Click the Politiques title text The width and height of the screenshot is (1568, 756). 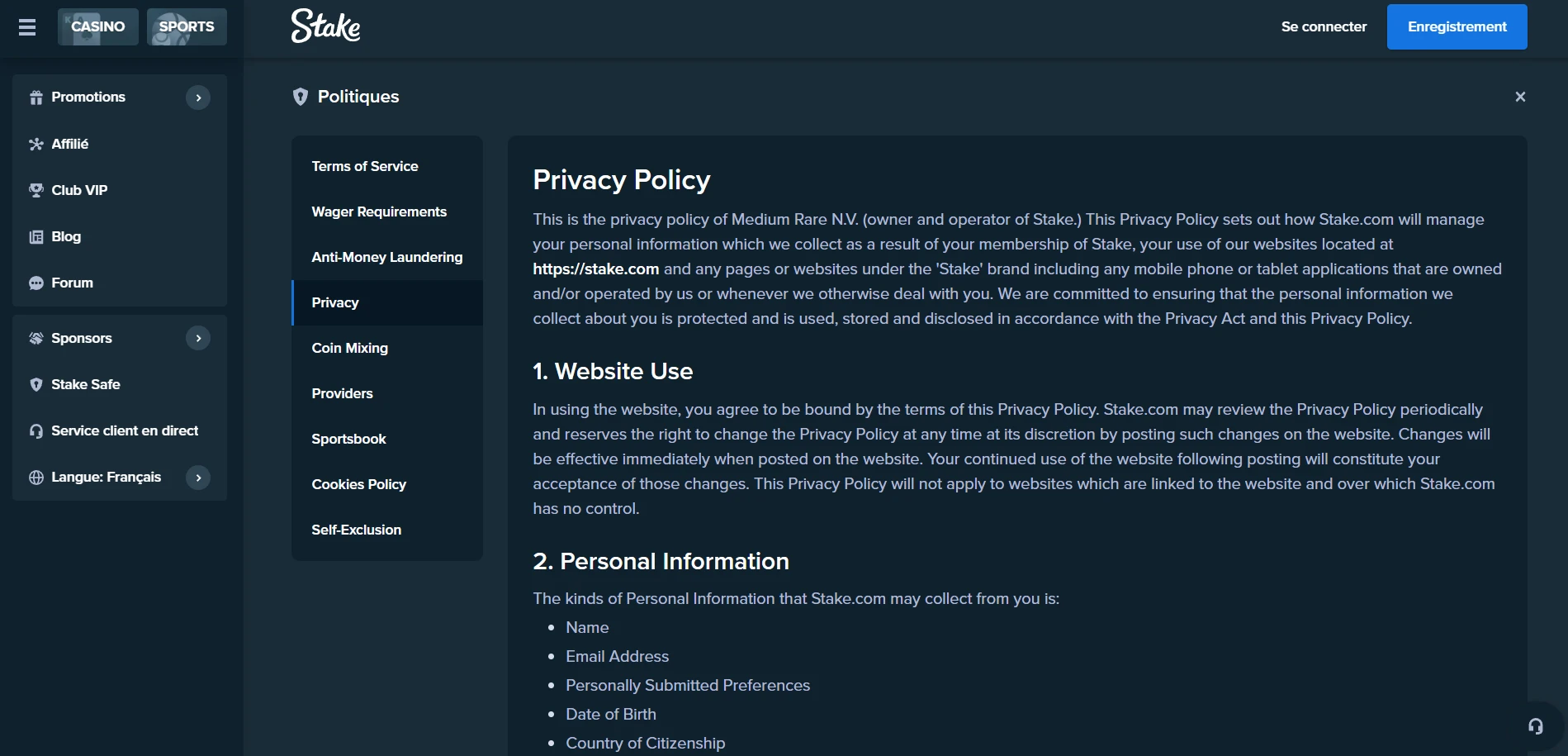tap(358, 97)
